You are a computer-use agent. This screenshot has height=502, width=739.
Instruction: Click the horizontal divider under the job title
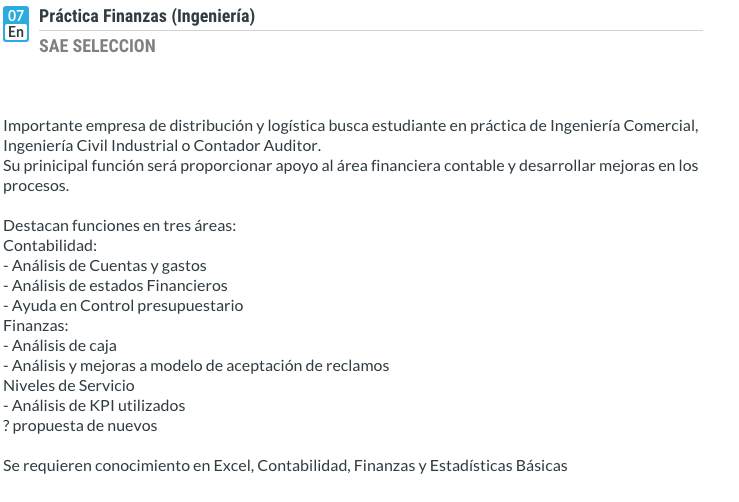370,31
